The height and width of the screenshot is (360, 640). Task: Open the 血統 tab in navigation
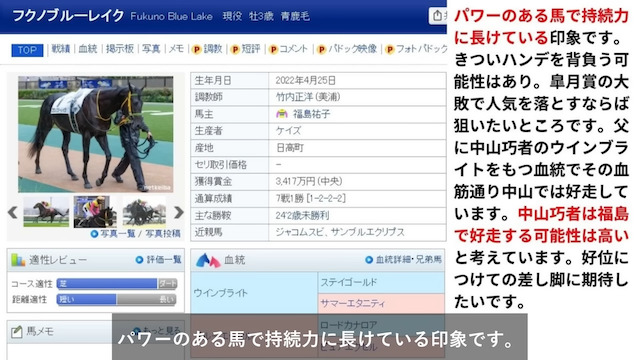pyautogui.click(x=88, y=49)
